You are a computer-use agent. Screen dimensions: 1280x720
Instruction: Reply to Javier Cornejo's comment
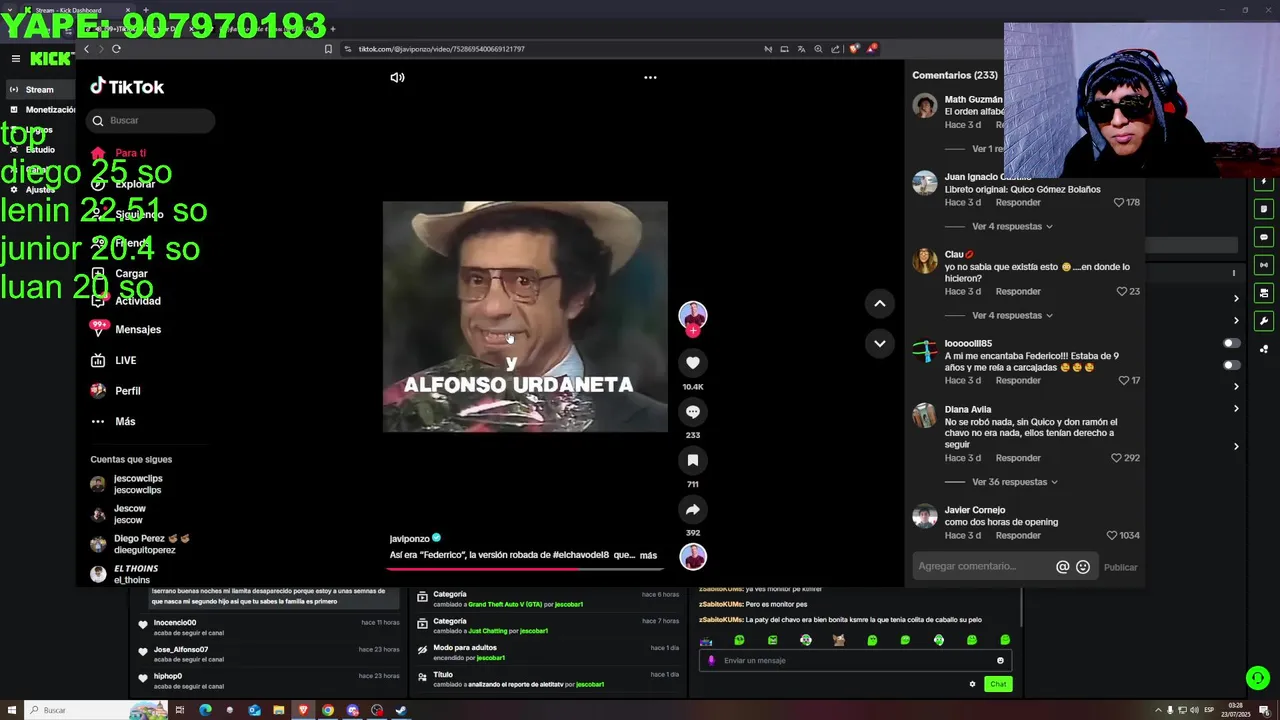pos(1018,535)
